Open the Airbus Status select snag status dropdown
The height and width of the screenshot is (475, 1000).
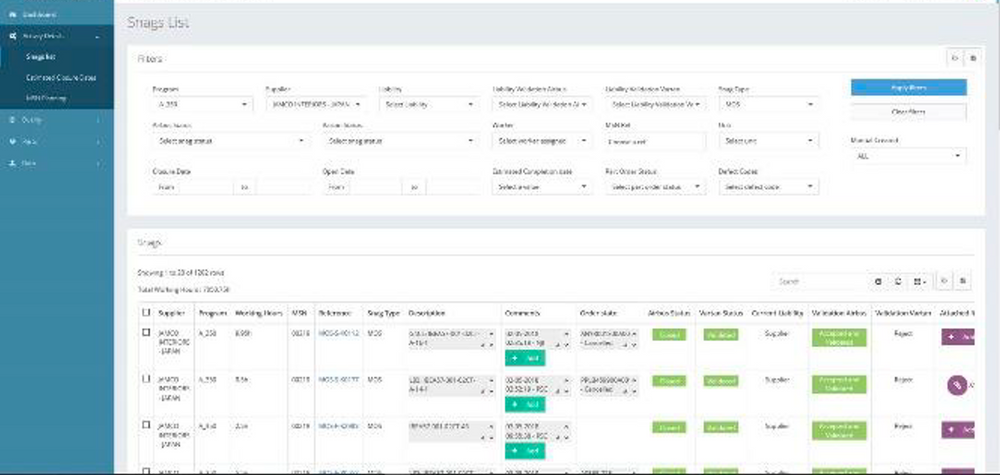click(x=230, y=141)
